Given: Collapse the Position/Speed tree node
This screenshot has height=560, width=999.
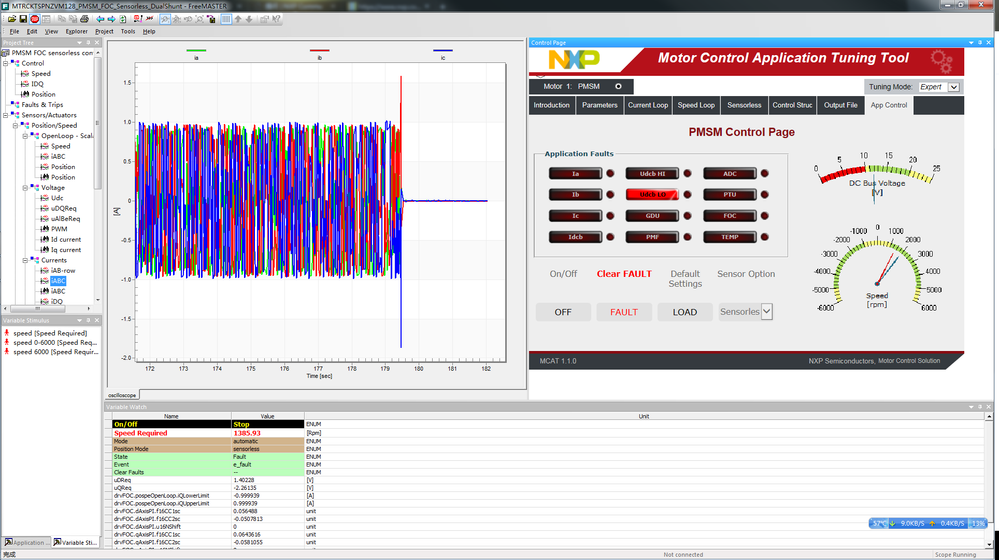Looking at the screenshot, I should pos(16,126).
